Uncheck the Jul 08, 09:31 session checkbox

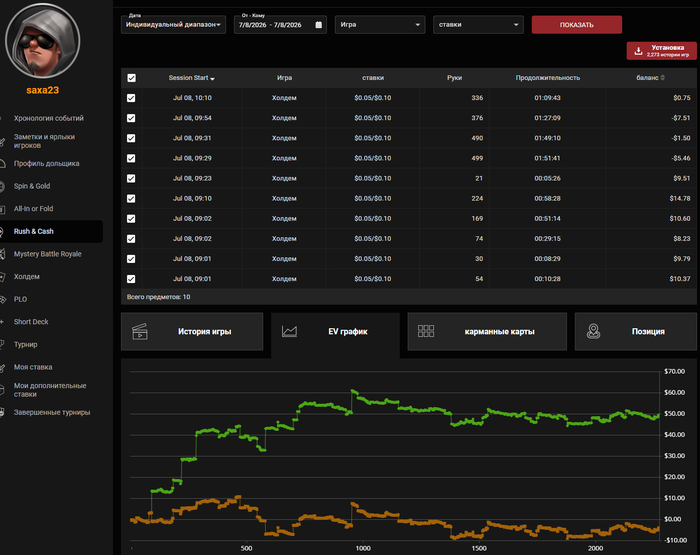click(131, 138)
